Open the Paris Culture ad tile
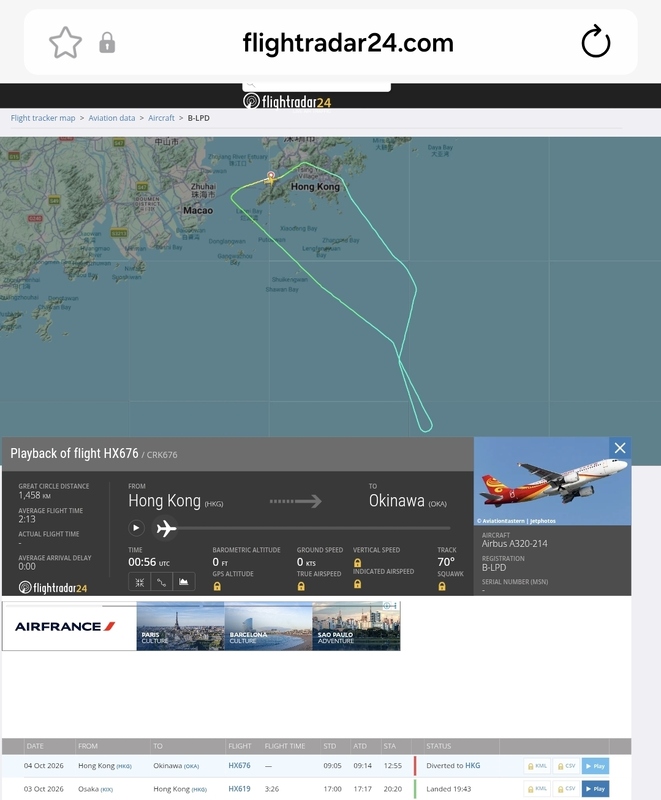Viewport: 661px width, 800px height. point(181,626)
